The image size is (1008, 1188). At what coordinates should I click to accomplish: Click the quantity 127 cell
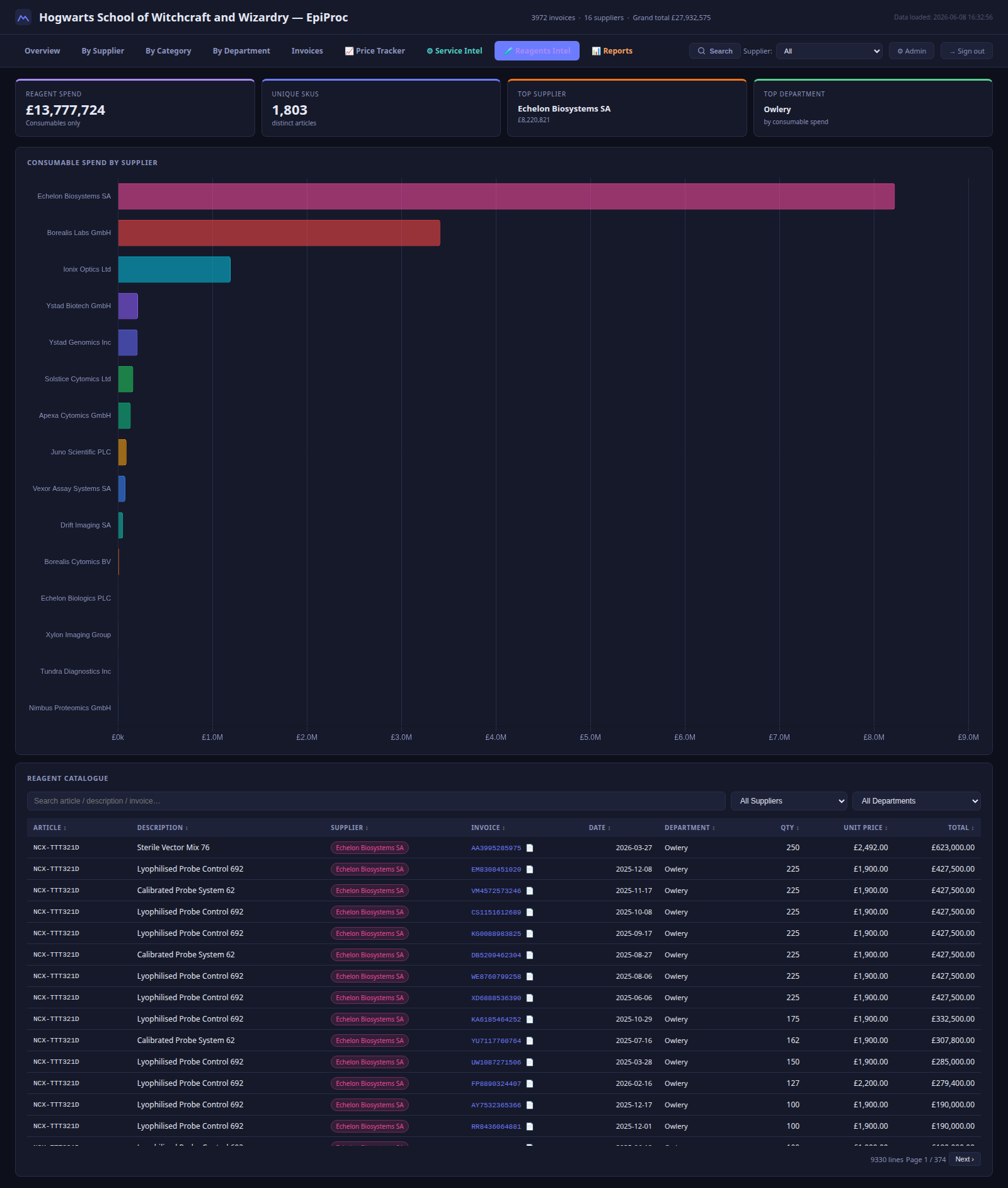pos(793,1083)
